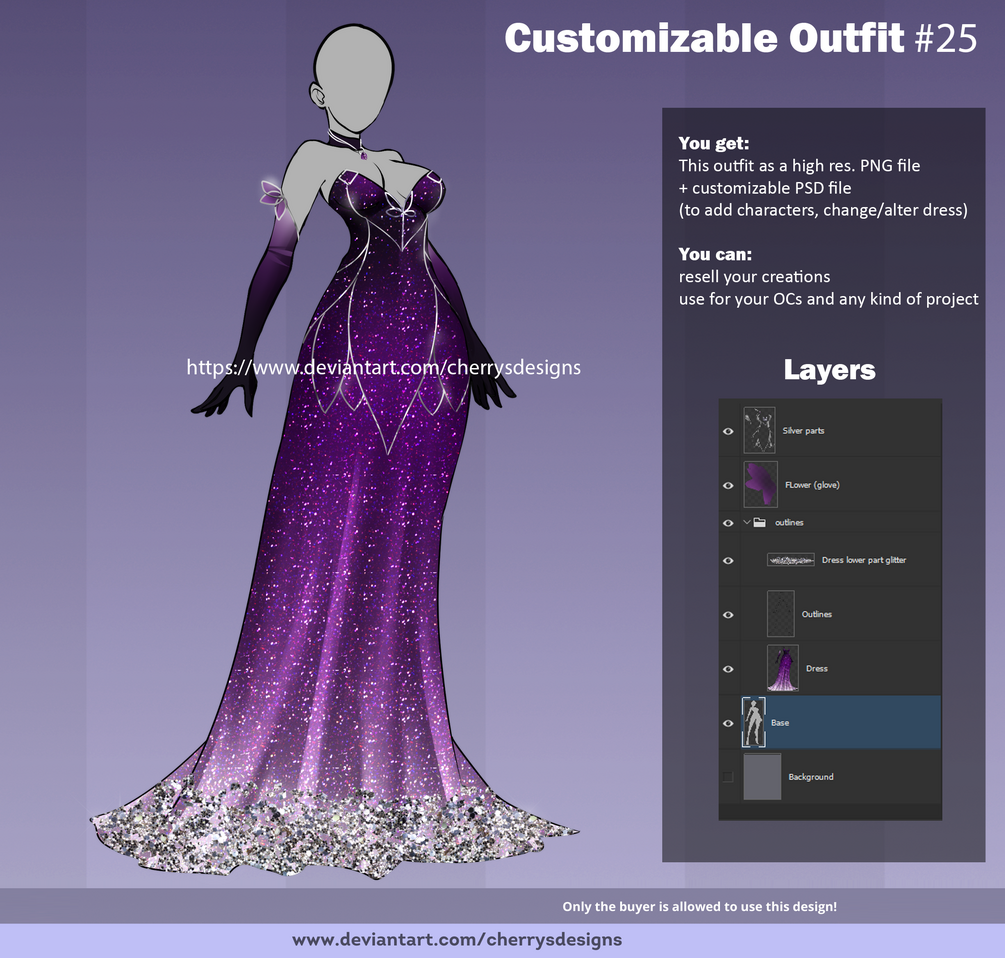1005x958 pixels.
Task: Click the gray Background layer thumbnail
Action: [762, 777]
